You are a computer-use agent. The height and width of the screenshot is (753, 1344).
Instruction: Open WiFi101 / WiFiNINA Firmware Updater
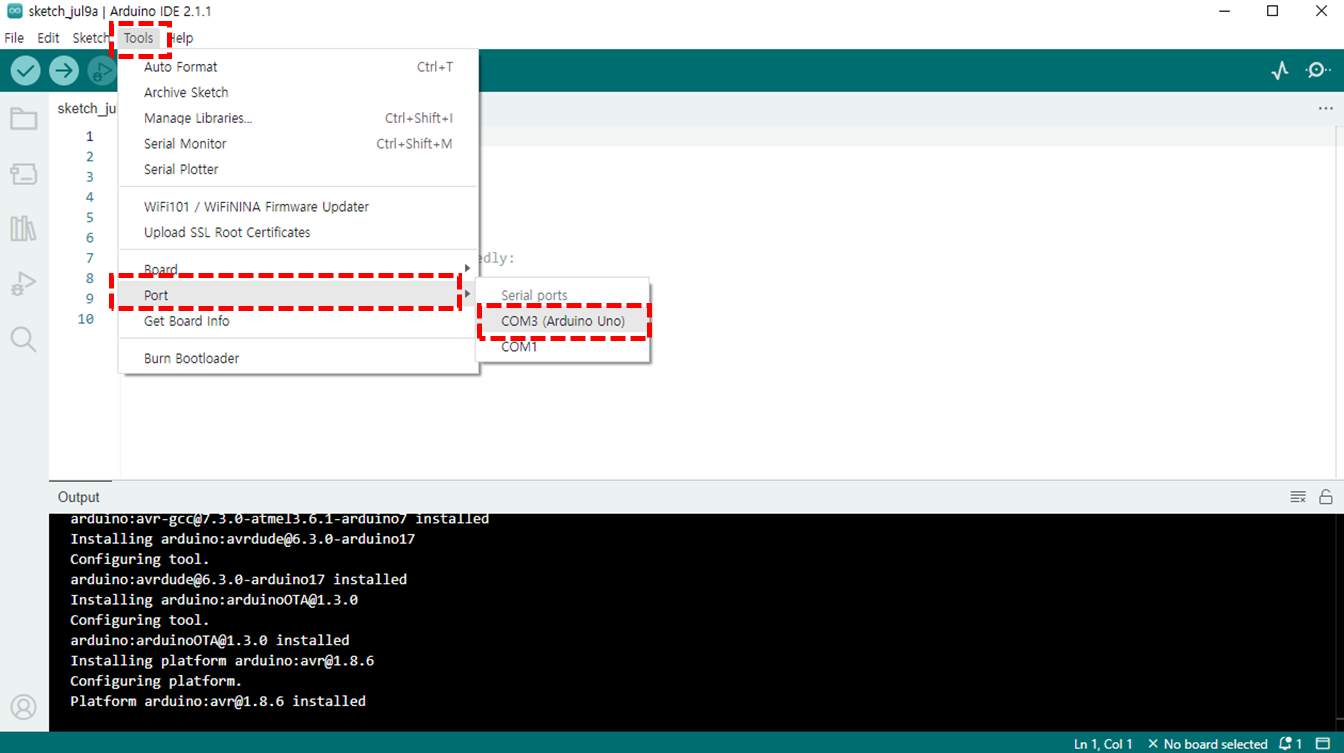298,207
